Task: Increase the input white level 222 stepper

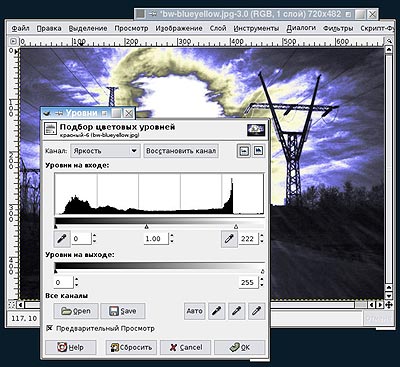Action: pos(261,236)
